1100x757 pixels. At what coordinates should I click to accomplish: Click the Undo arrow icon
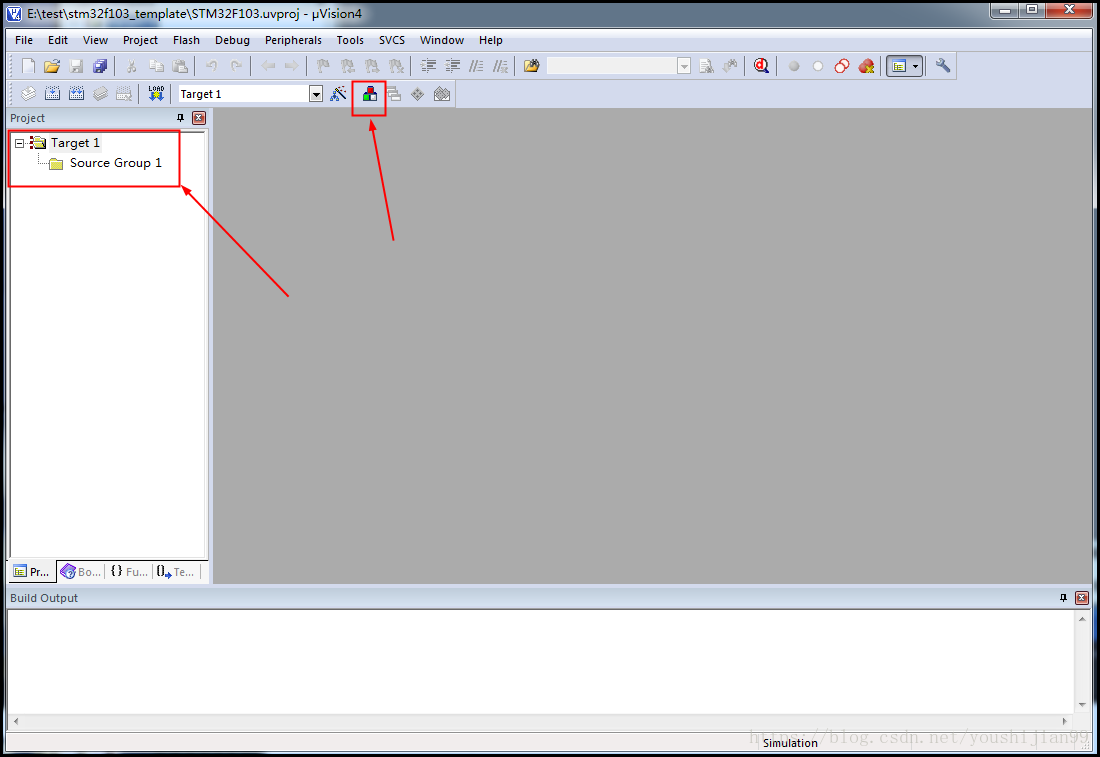pos(211,66)
